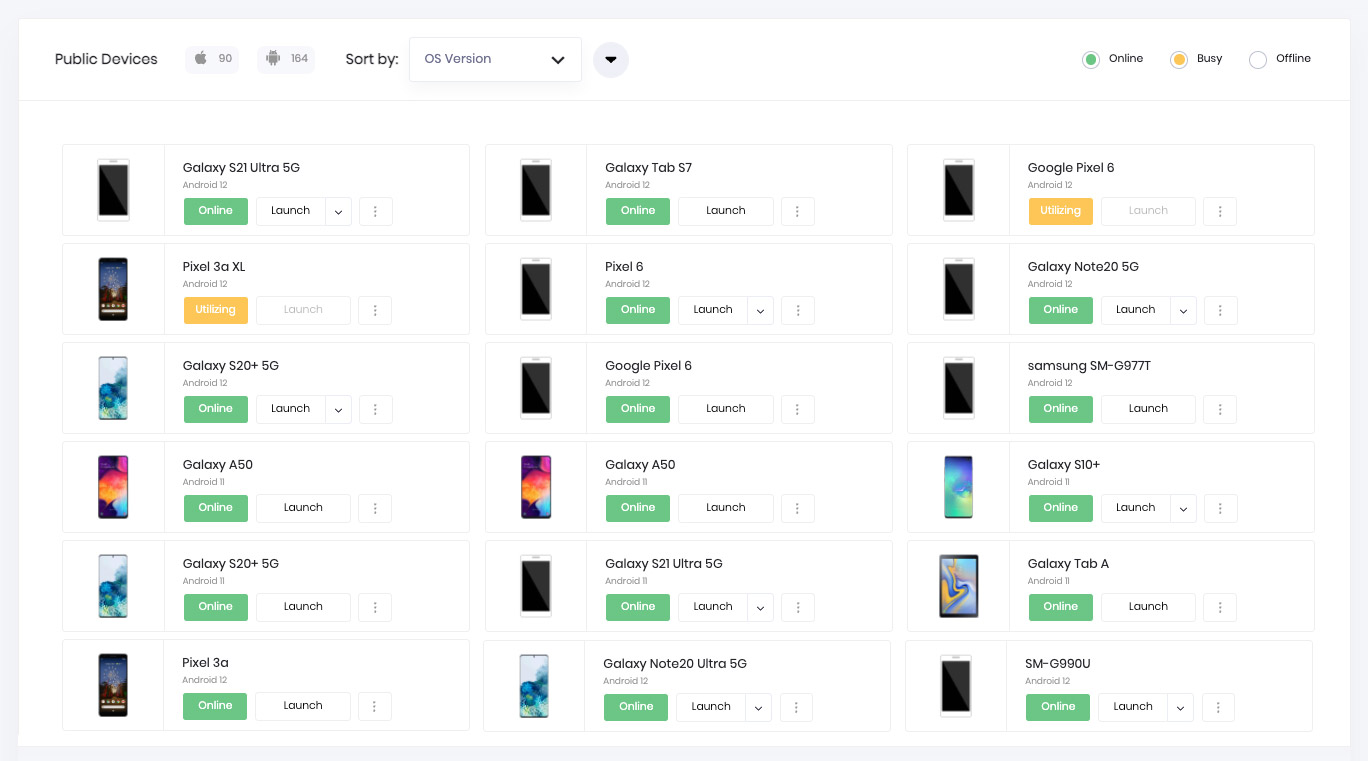1368x761 pixels.
Task: Open three-dot menu for Galaxy Note20 Ultra 5G
Action: (796, 707)
